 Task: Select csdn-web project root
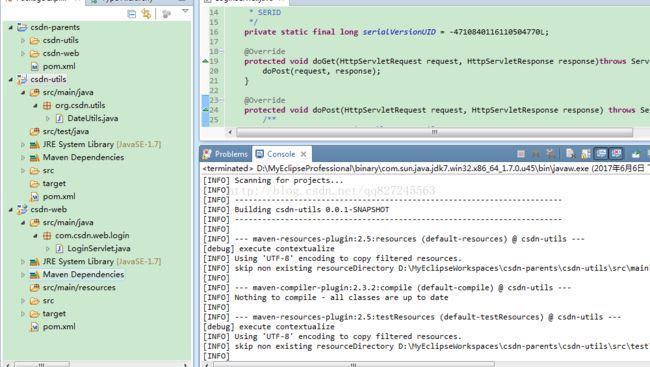click(x=49, y=209)
